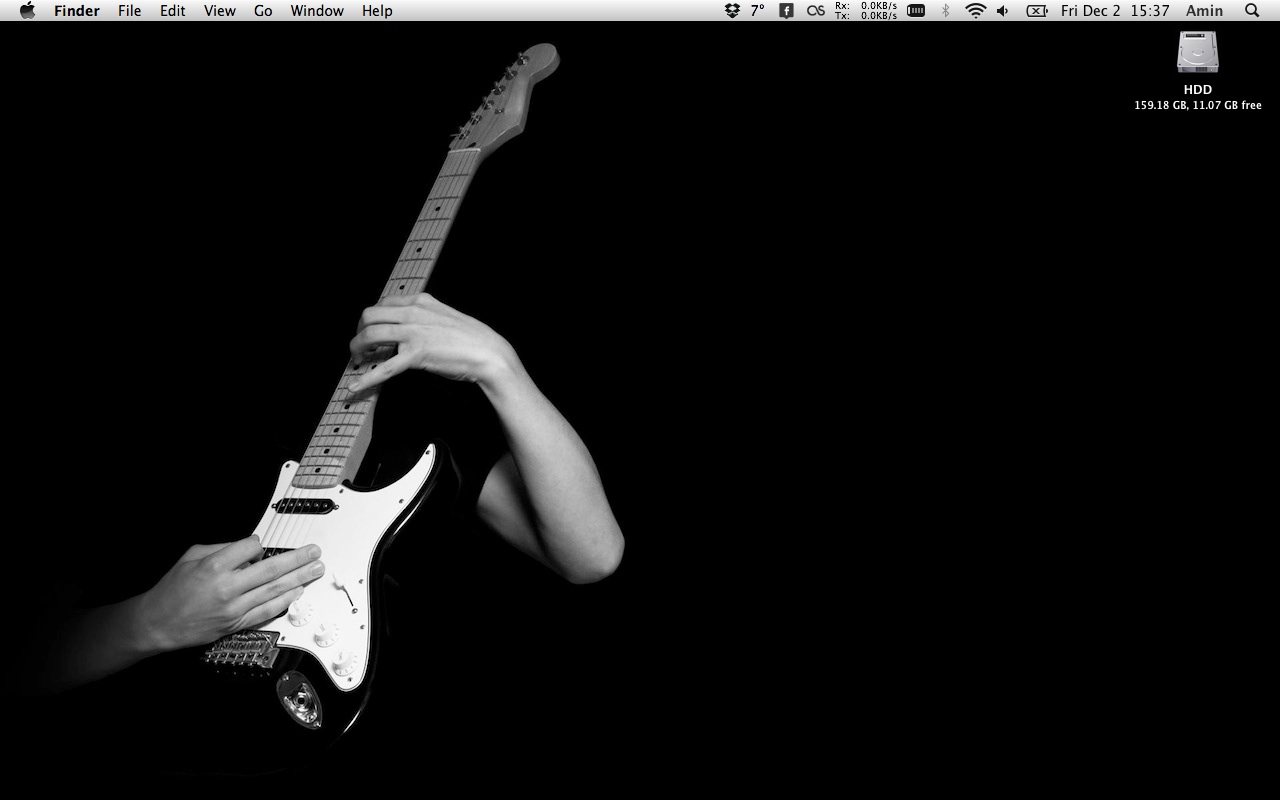This screenshot has width=1280, height=800.
Task: Click the memory chip status icon
Action: (x=916, y=11)
